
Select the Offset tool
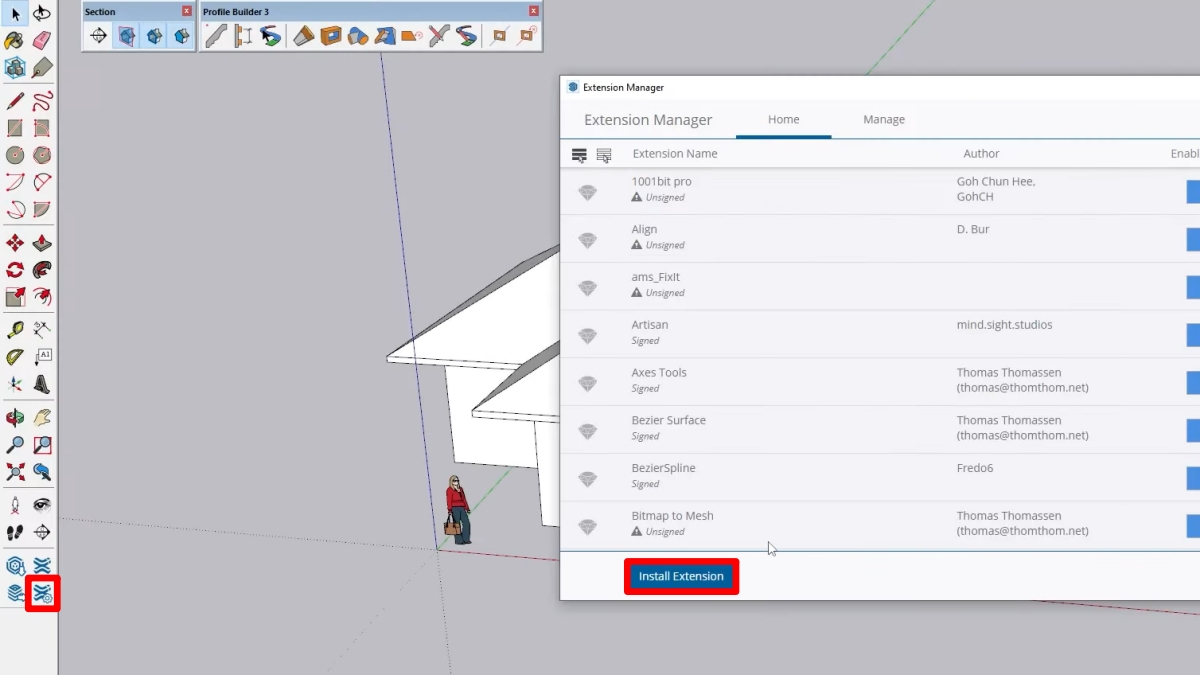(42, 297)
